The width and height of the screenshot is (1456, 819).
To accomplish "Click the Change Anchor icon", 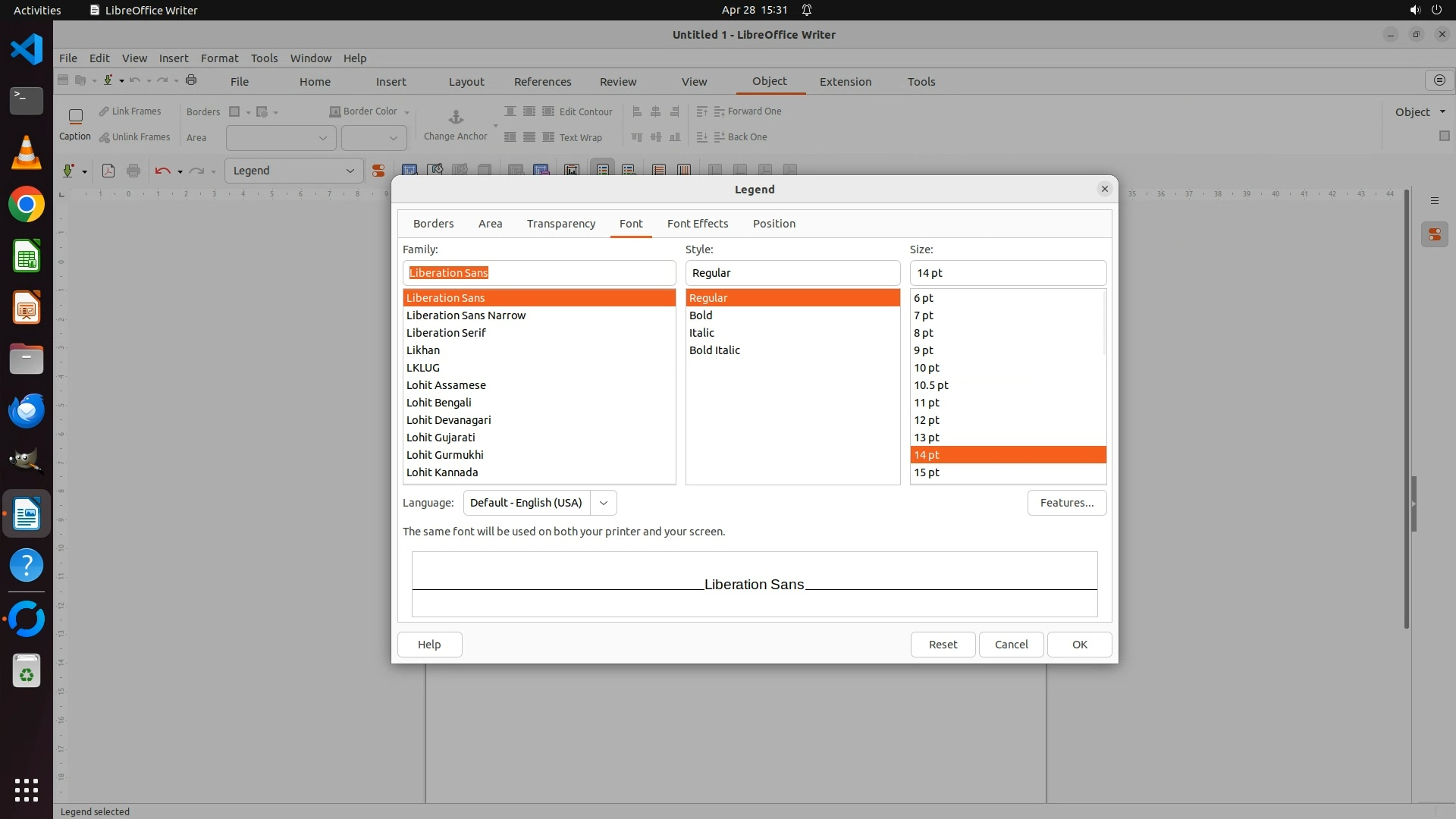I will (455, 118).
